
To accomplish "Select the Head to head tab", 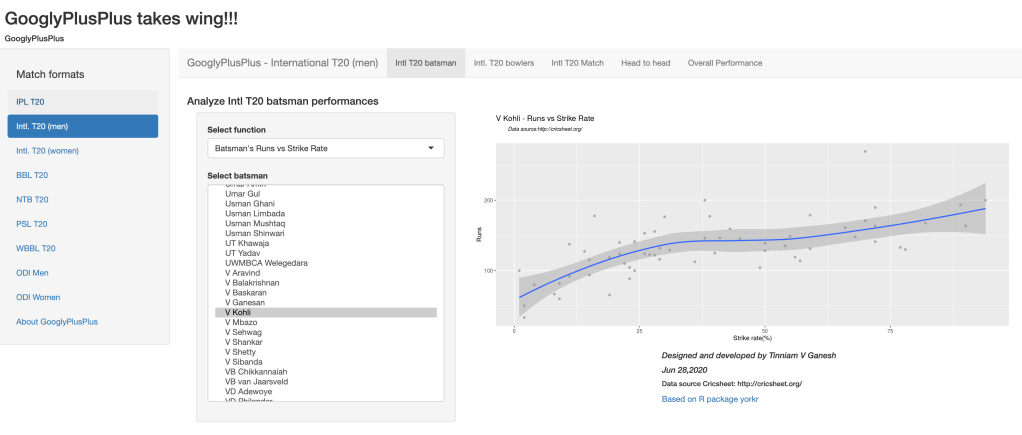I will tap(645, 63).
